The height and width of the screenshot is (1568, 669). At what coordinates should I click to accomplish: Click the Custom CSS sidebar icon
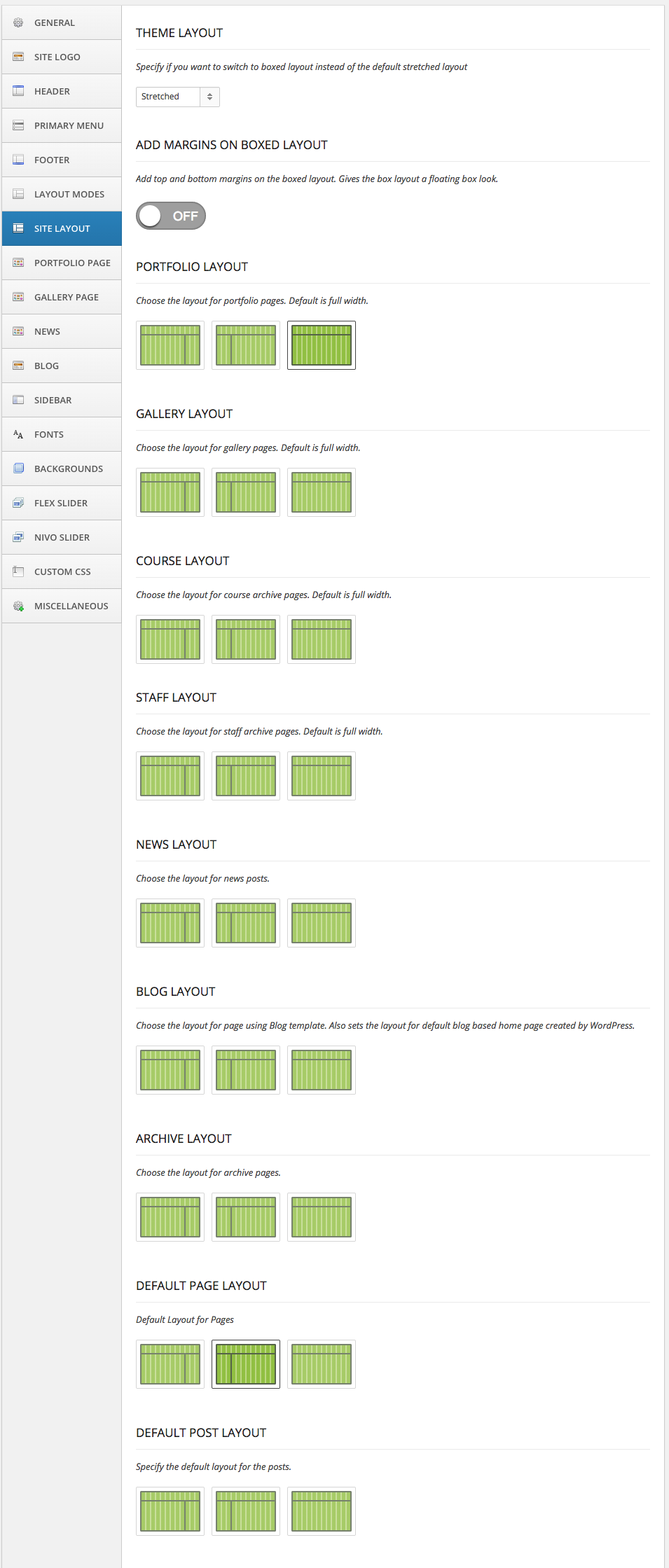(18, 571)
